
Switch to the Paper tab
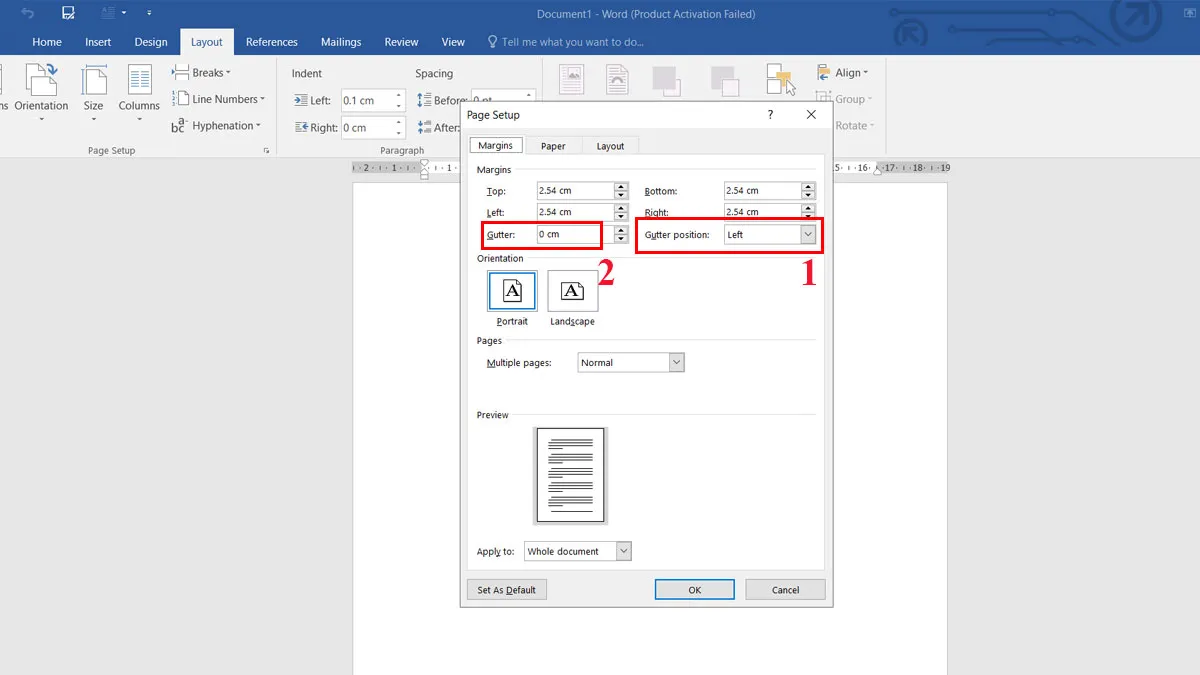553,146
